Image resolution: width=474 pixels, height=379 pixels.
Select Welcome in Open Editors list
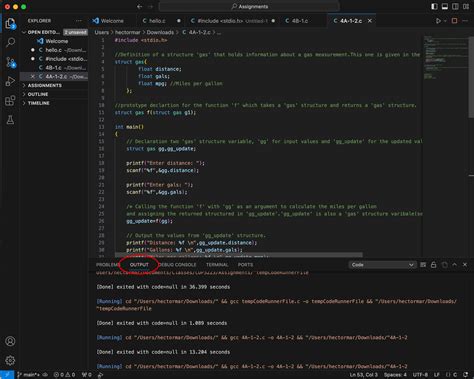click(x=54, y=41)
